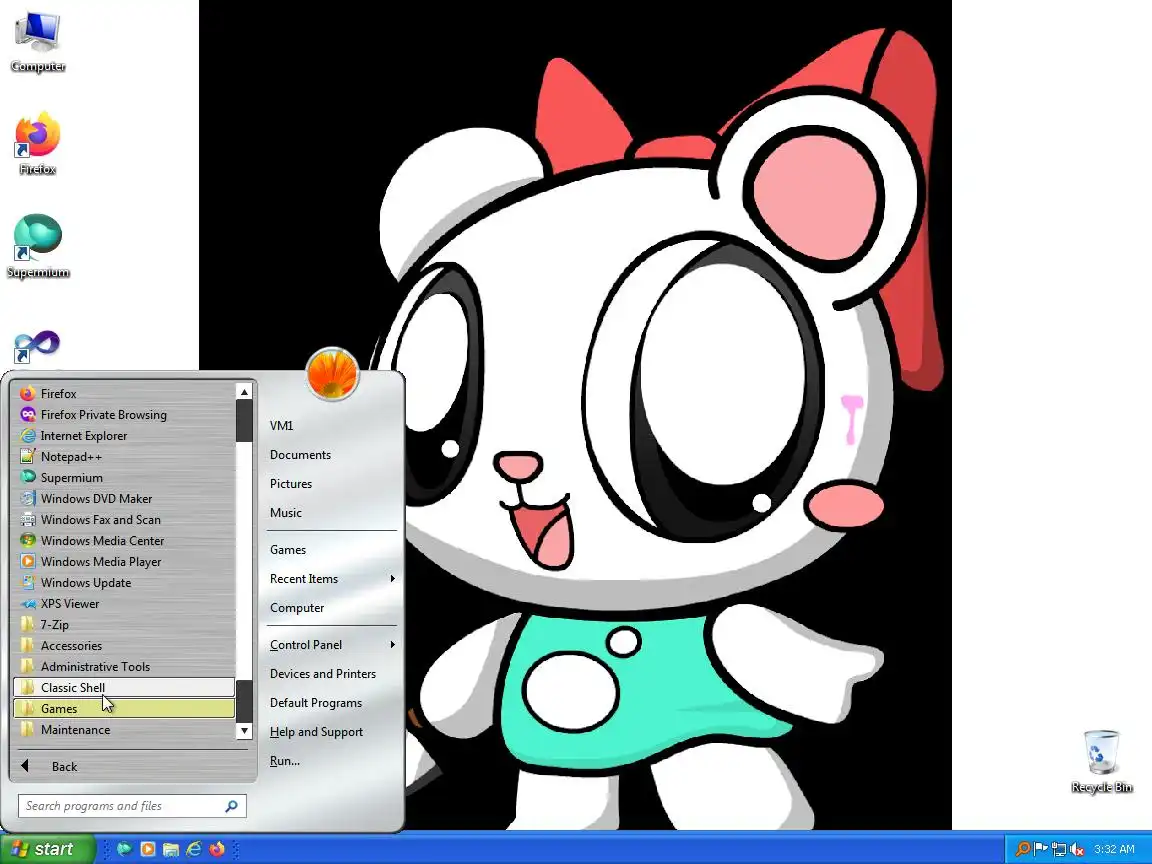The image size is (1152, 864).
Task: Run Windows Update from the list
Action: click(123, 583)
